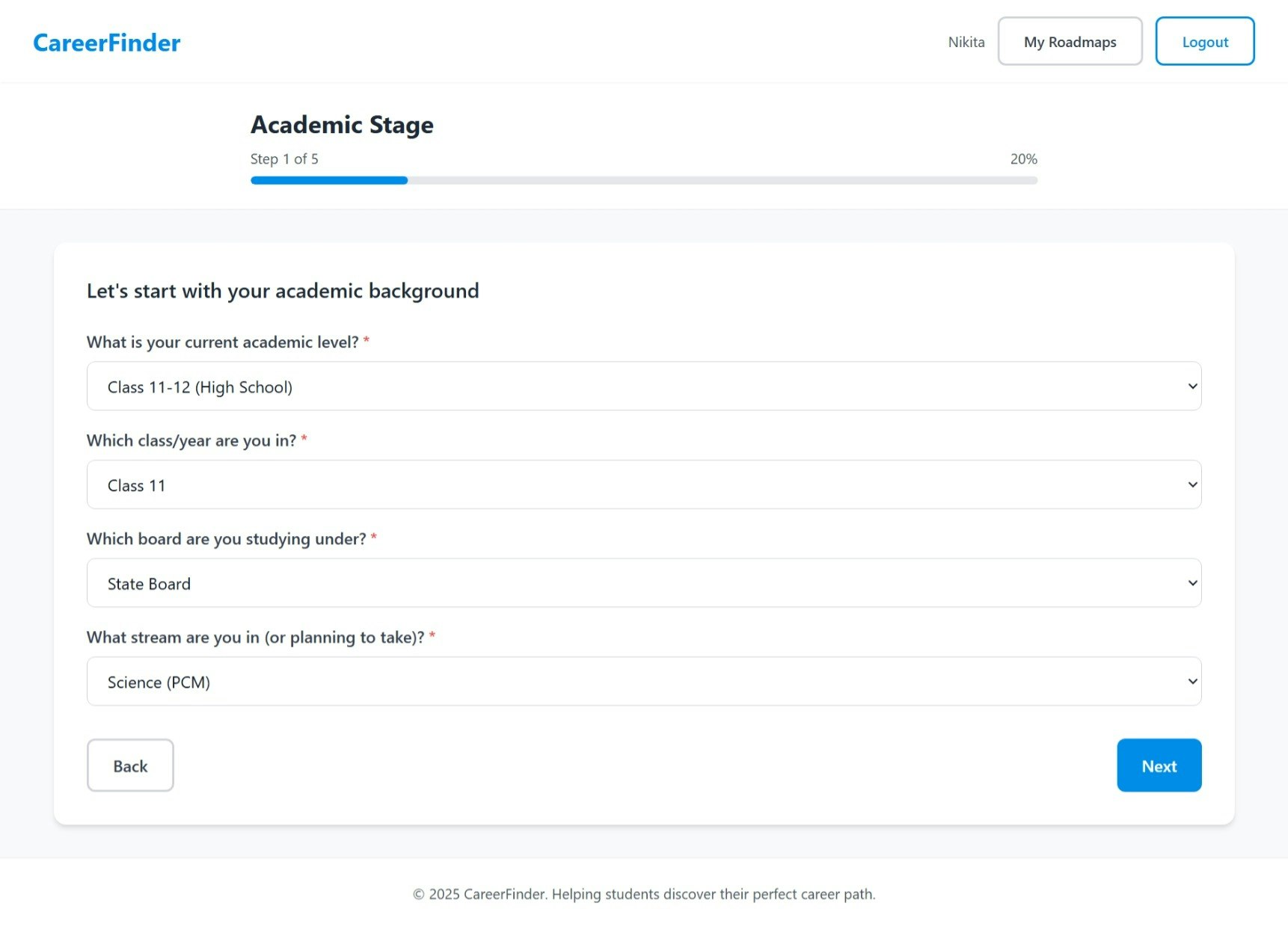Open My Roadmaps
1288x927 pixels.
pos(1070,41)
